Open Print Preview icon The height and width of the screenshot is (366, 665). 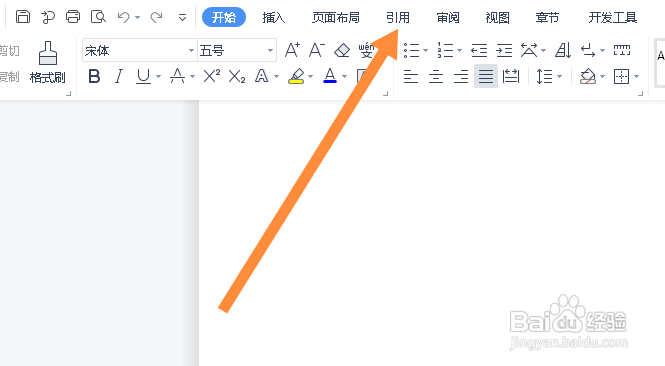[x=98, y=17]
